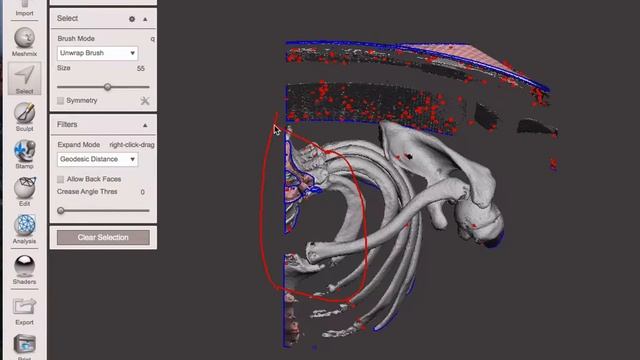Open Select panel gear settings
The height and width of the screenshot is (360, 640).
pos(132,19)
